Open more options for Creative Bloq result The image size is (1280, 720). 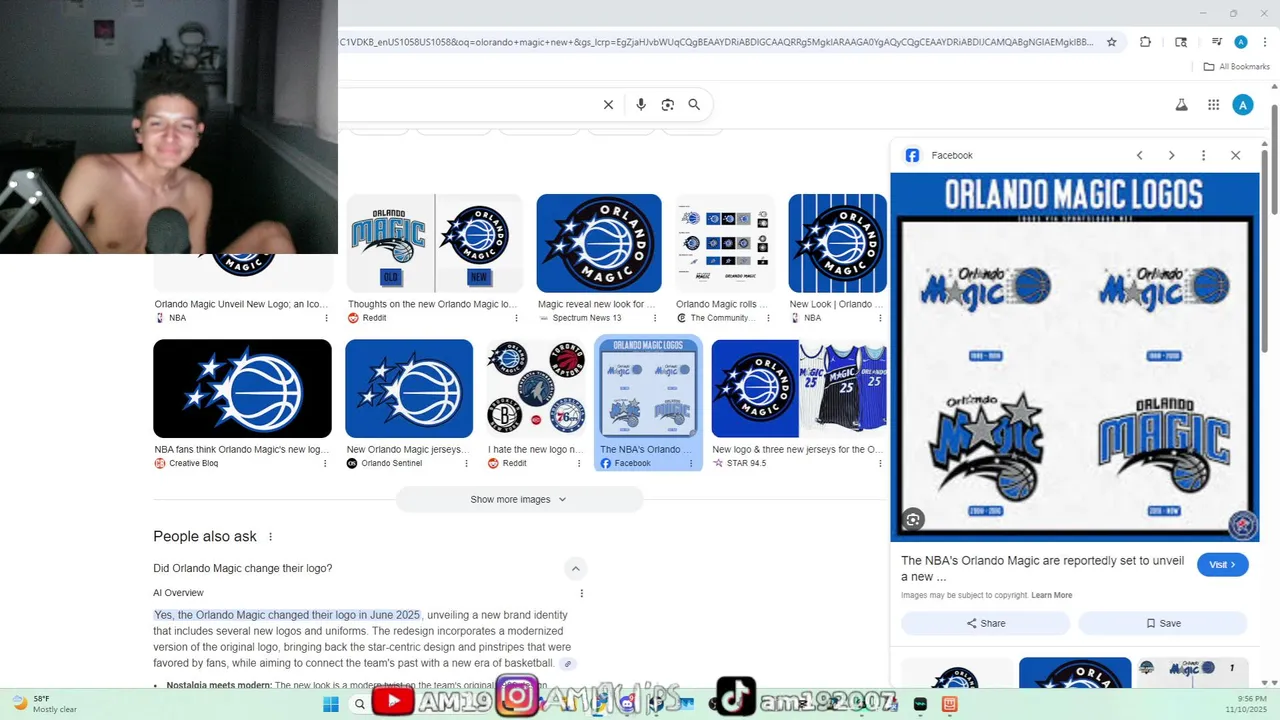point(325,463)
